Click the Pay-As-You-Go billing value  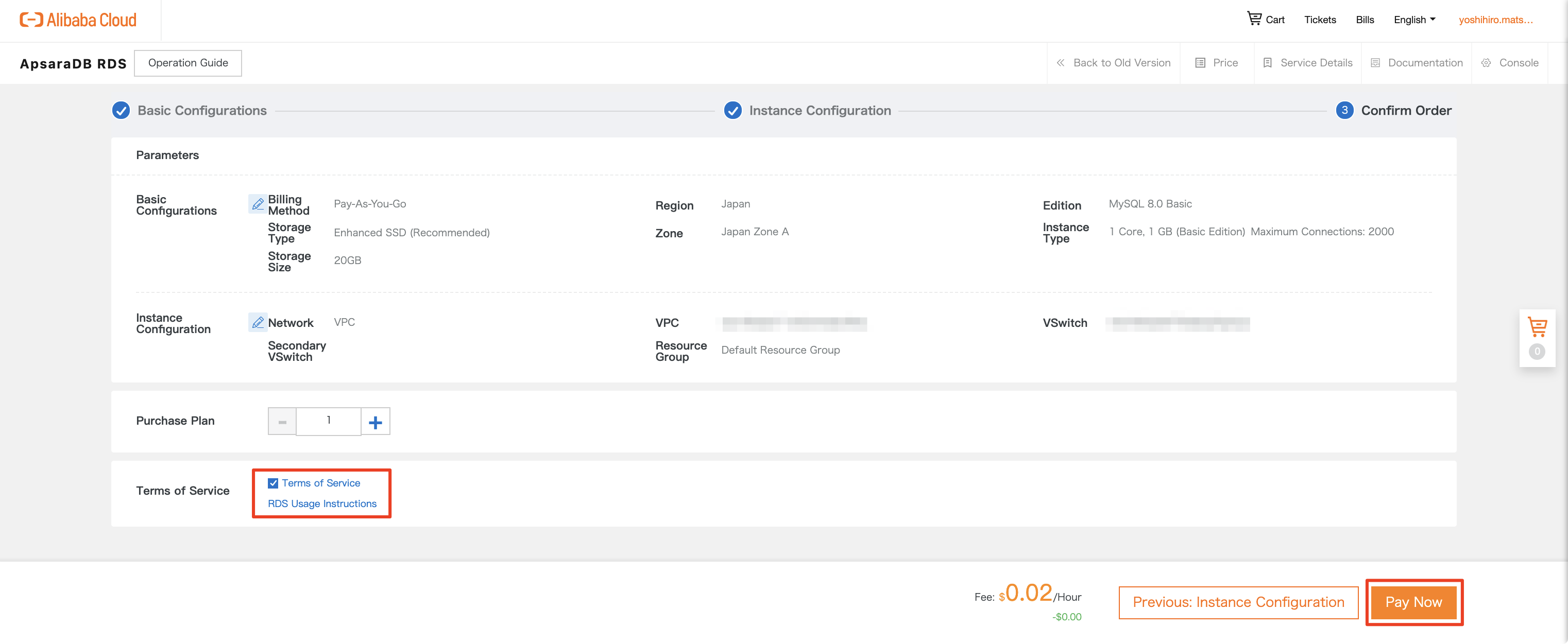click(369, 204)
